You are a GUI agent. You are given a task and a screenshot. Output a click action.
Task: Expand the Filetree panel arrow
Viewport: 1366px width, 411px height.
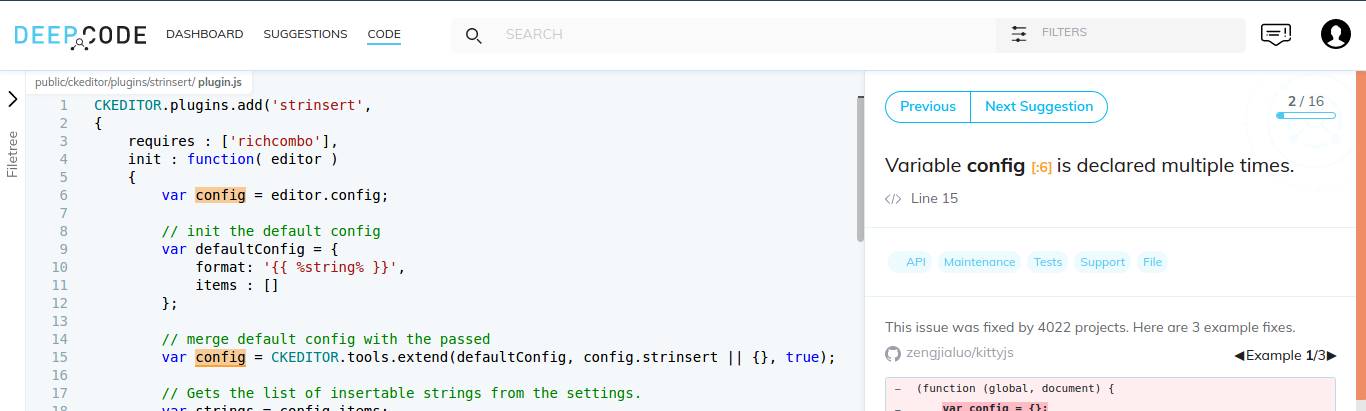(x=13, y=99)
